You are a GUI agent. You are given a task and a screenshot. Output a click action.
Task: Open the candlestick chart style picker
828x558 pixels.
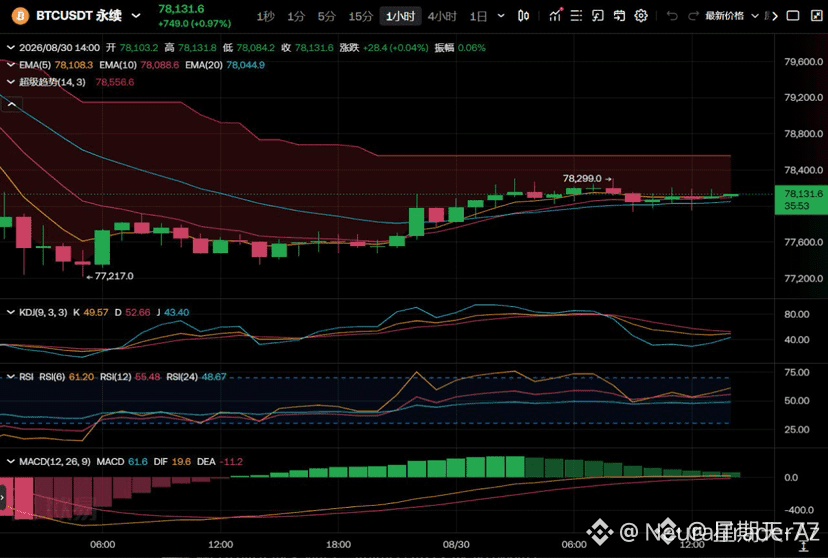tap(523, 16)
